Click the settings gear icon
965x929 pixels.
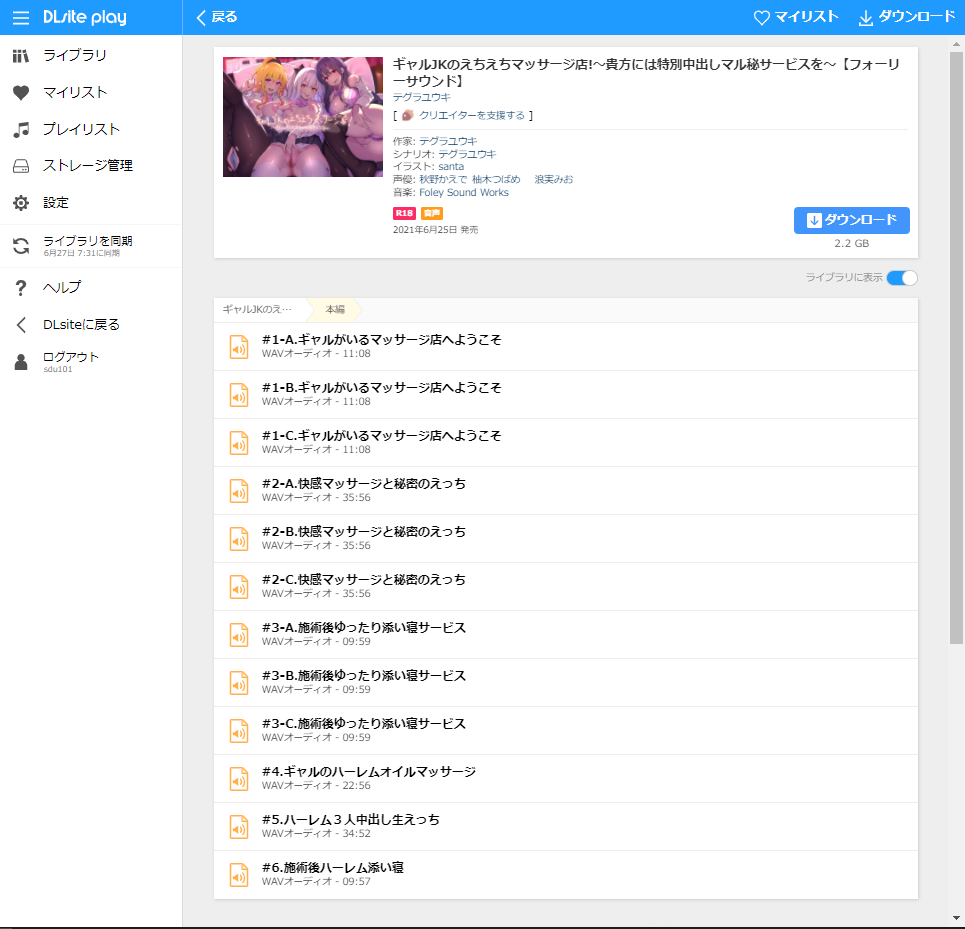[21, 203]
